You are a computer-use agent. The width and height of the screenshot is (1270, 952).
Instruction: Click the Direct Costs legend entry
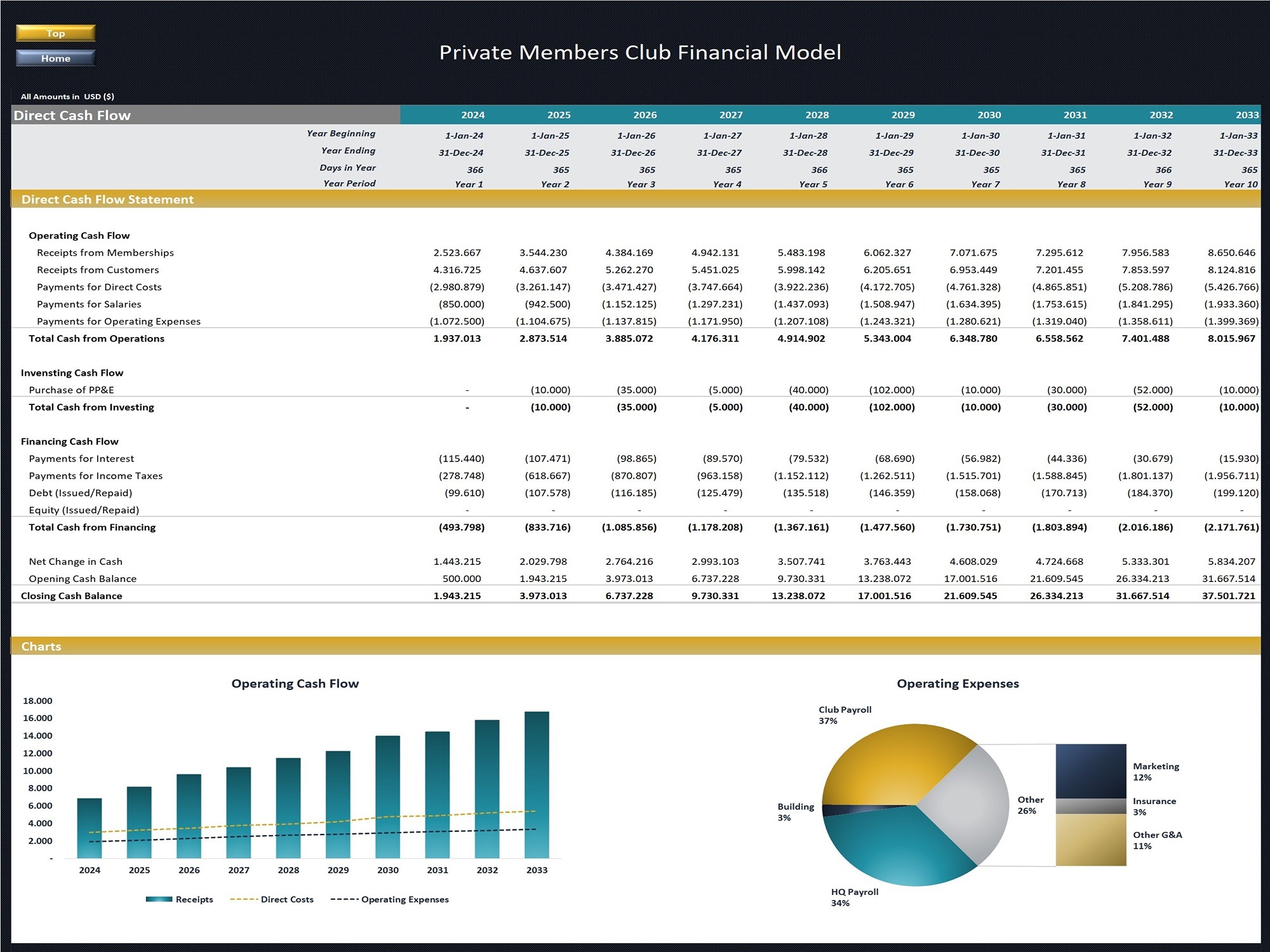click(x=272, y=899)
